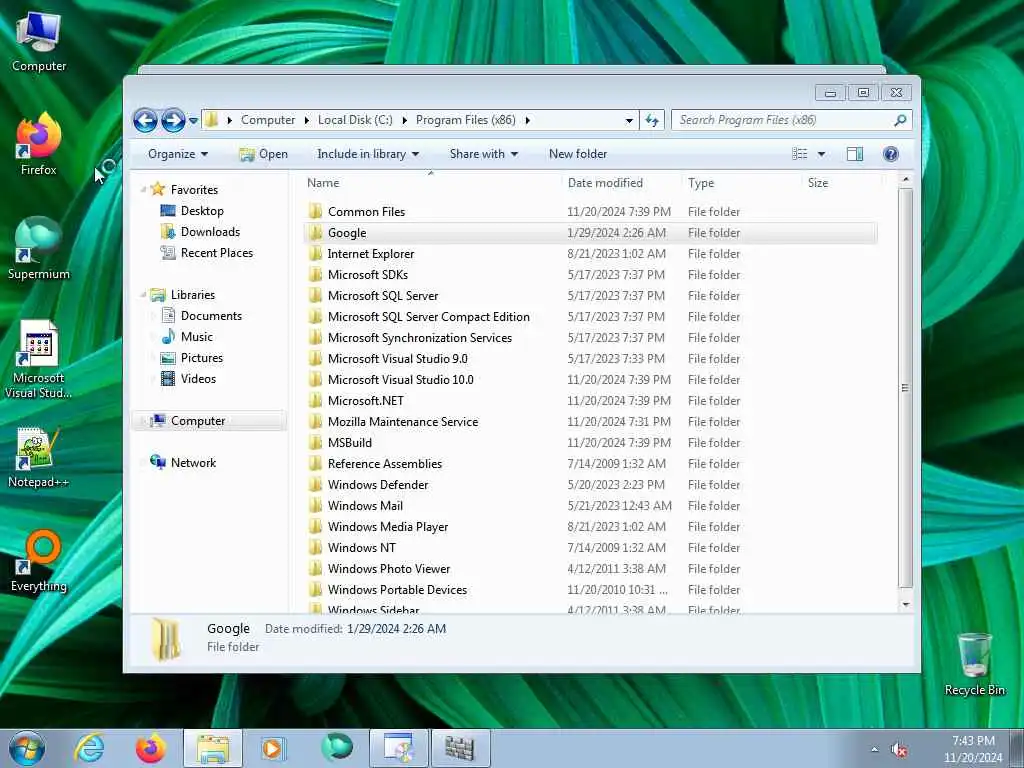Viewport: 1024px width, 768px height.
Task: Click the file list vertical scrollbar thumb
Action: click(905, 388)
